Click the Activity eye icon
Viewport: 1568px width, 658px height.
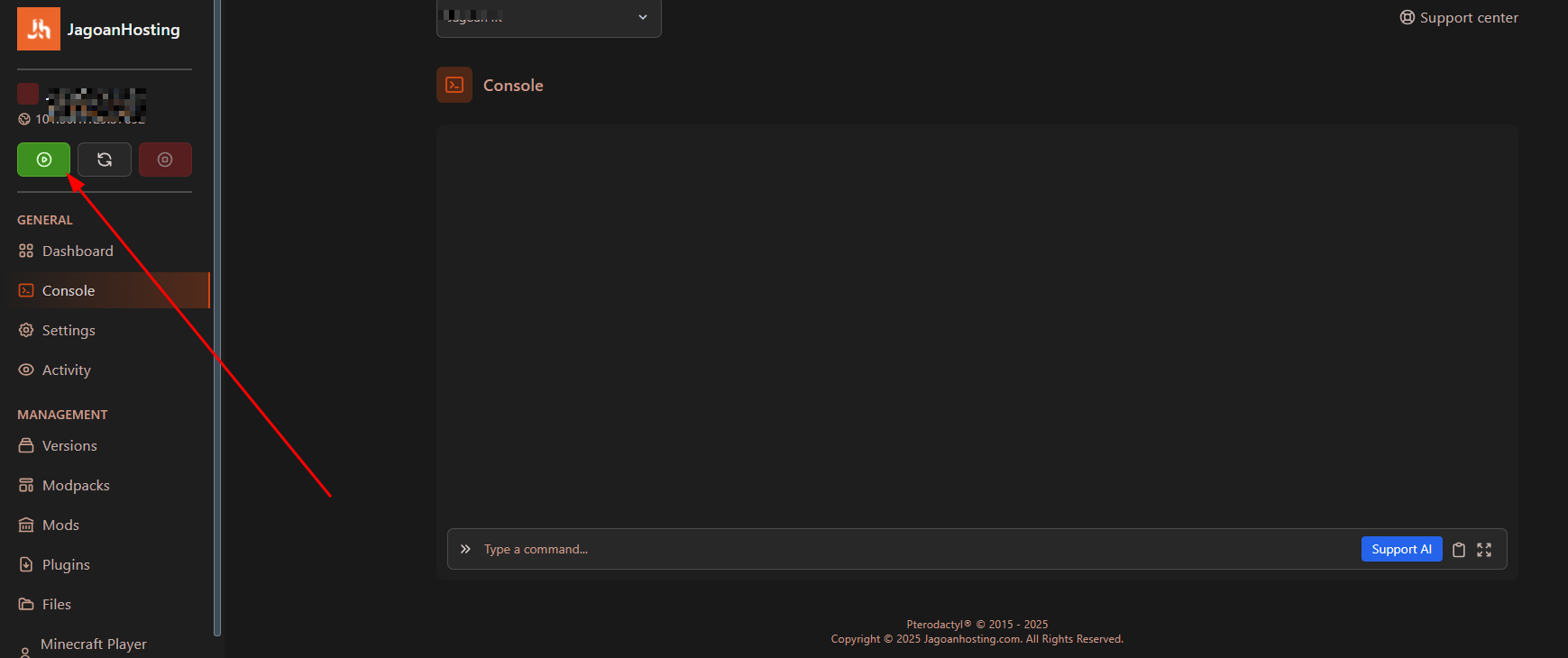(x=26, y=370)
